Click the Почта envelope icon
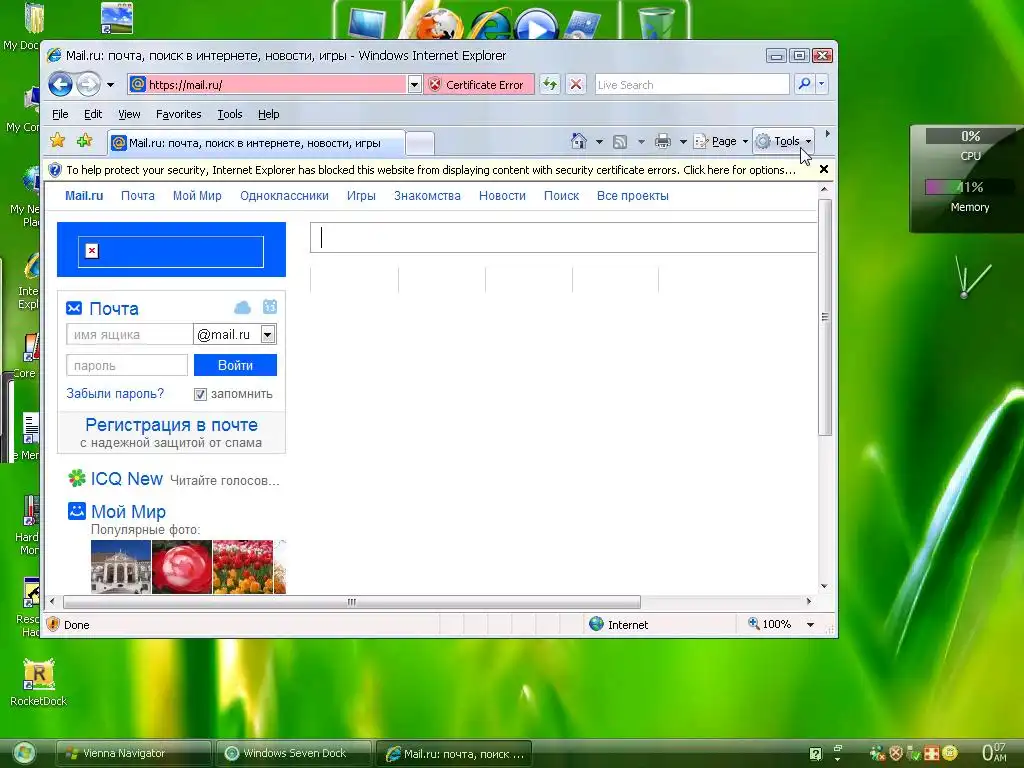Viewport: 1024px width, 768px height. point(74,308)
